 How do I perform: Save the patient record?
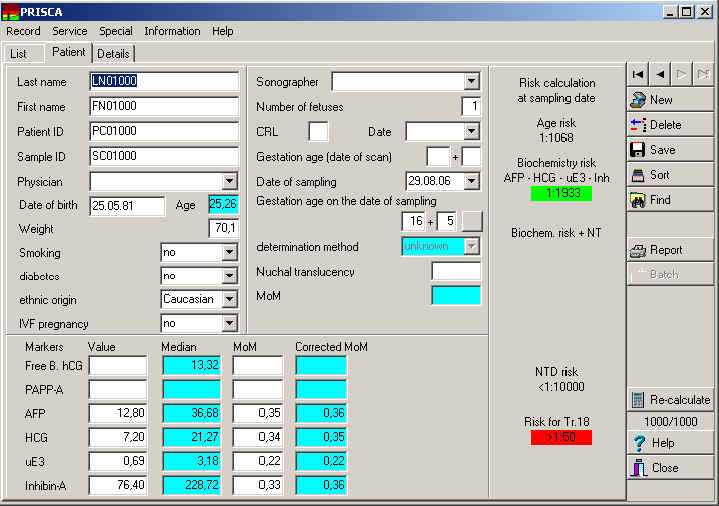coord(670,150)
